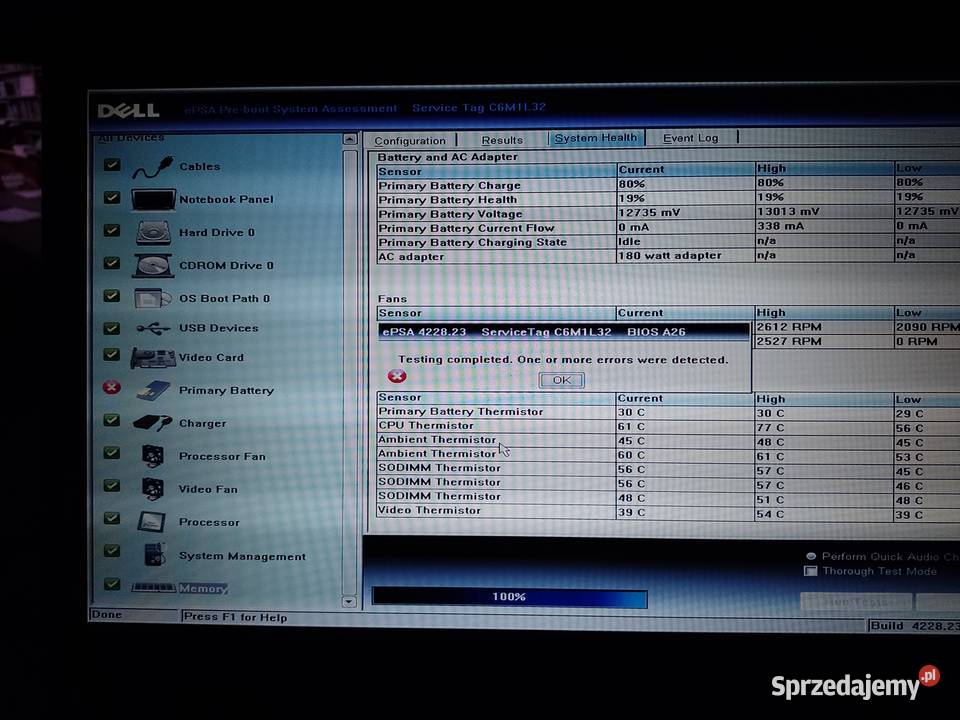The height and width of the screenshot is (720, 960).
Task: Uncheck the Hard Drive 0 checkbox
Action: 111,230
